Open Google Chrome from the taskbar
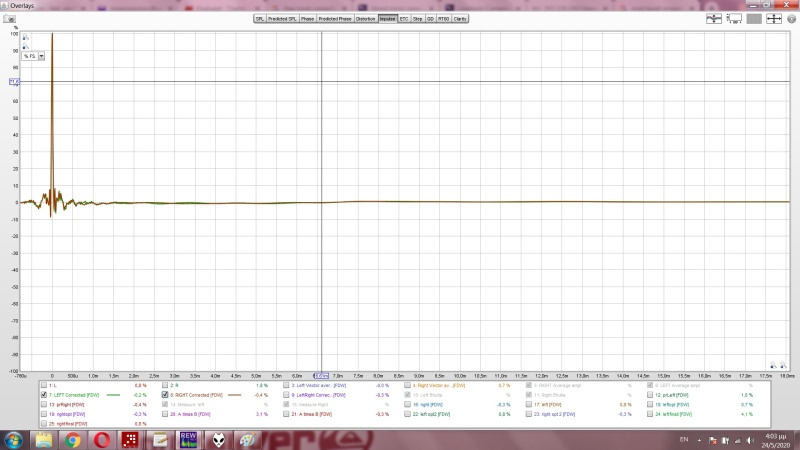This screenshot has width=800, height=450. pos(72,439)
